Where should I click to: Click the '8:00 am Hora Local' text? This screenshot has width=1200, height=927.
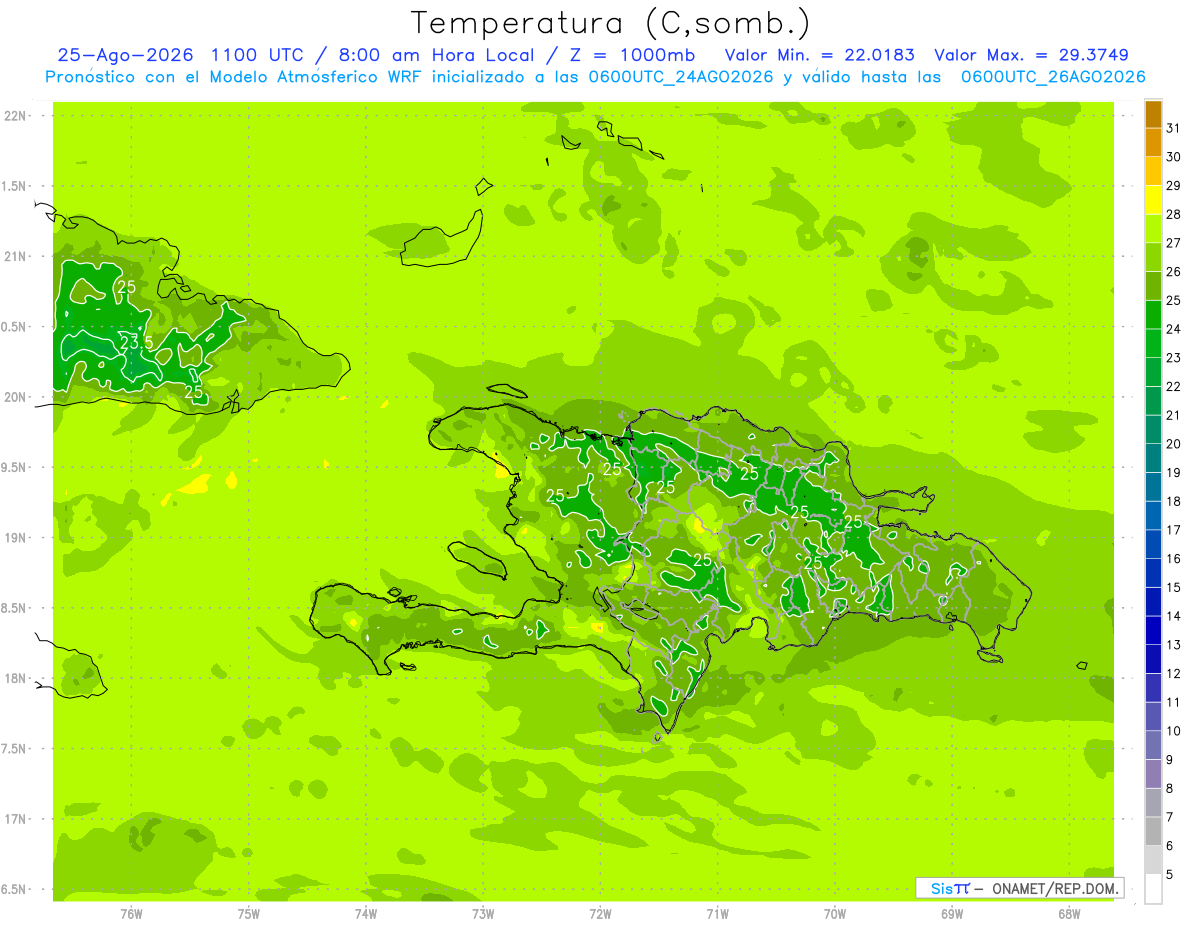(x=433, y=56)
